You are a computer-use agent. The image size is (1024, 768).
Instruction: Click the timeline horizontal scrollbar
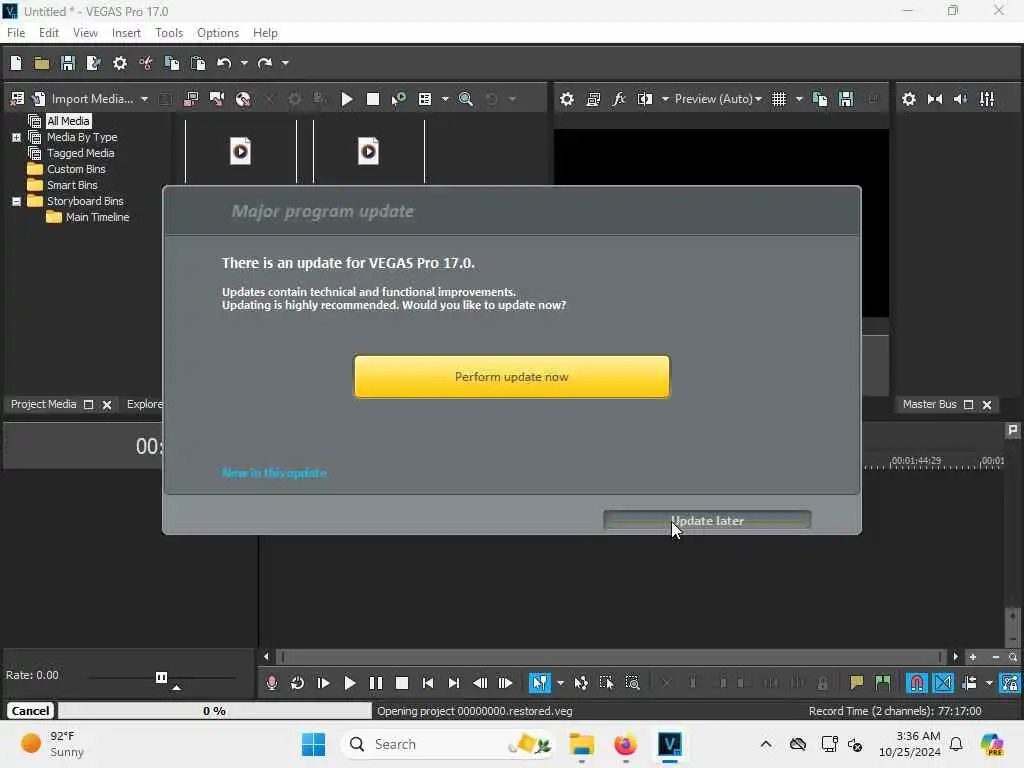(611, 657)
